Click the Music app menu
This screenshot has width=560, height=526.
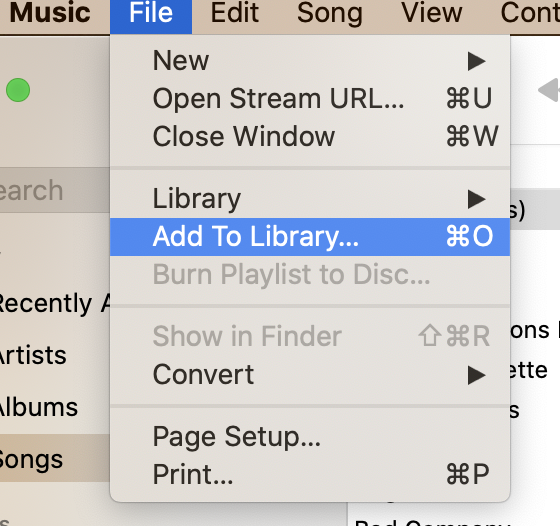50,14
